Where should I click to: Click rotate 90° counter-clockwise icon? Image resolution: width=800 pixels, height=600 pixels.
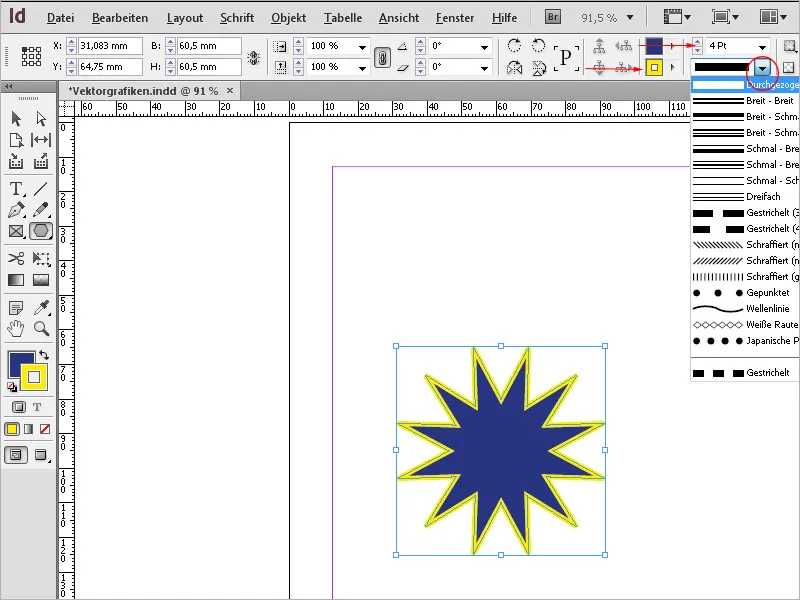[x=538, y=45]
